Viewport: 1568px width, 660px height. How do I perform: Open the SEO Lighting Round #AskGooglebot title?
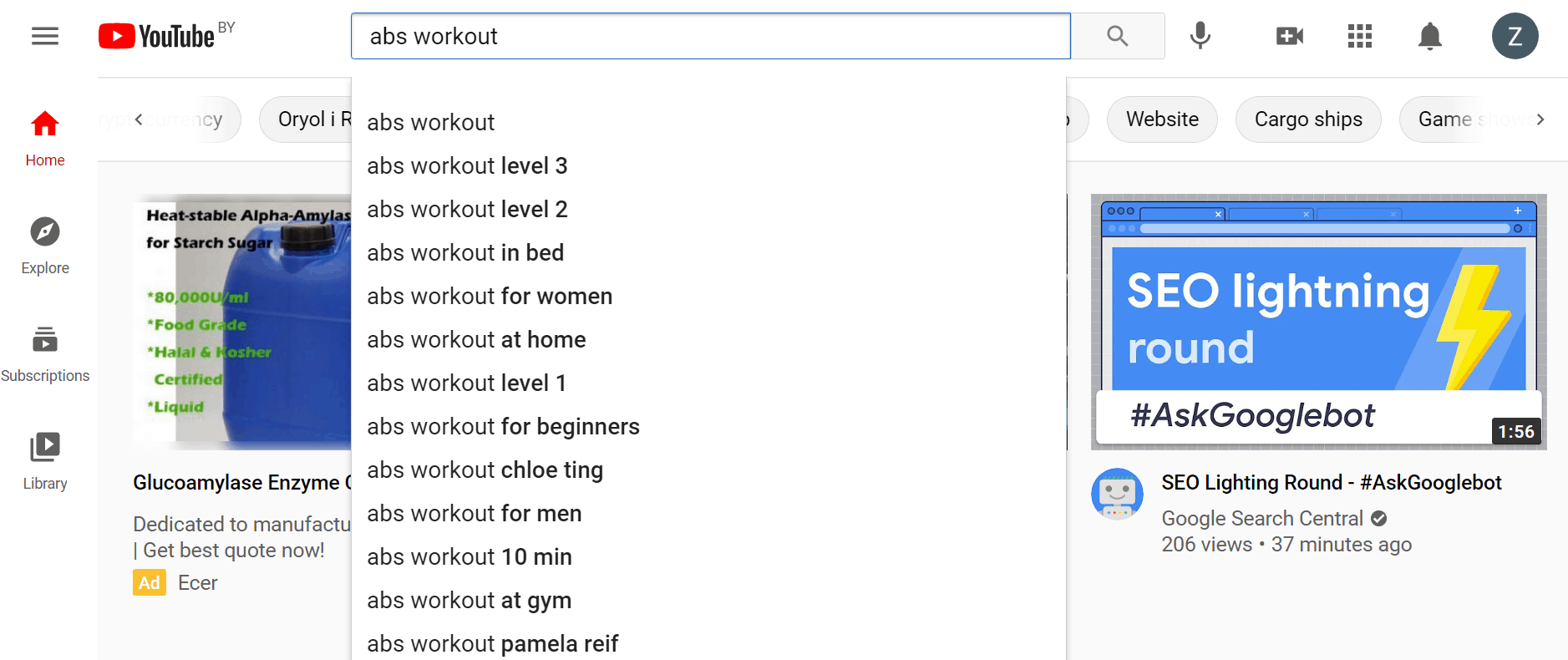[1332, 482]
